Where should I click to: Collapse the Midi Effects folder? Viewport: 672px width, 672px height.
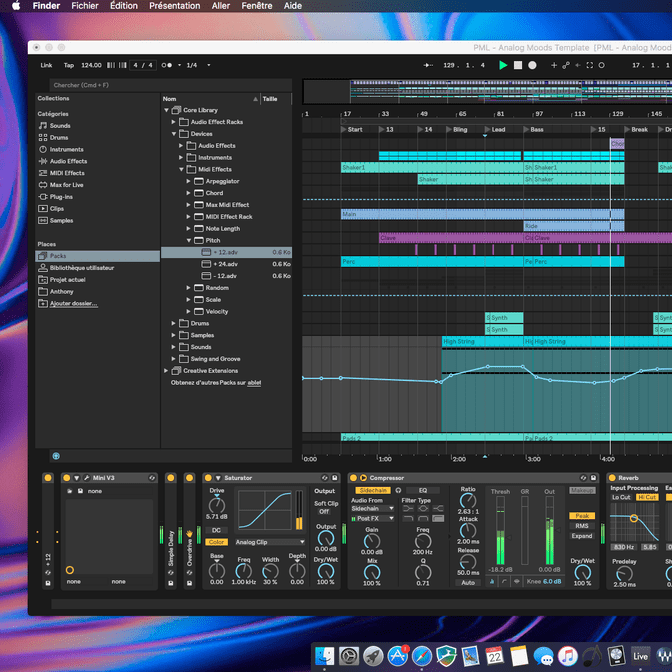click(181, 170)
